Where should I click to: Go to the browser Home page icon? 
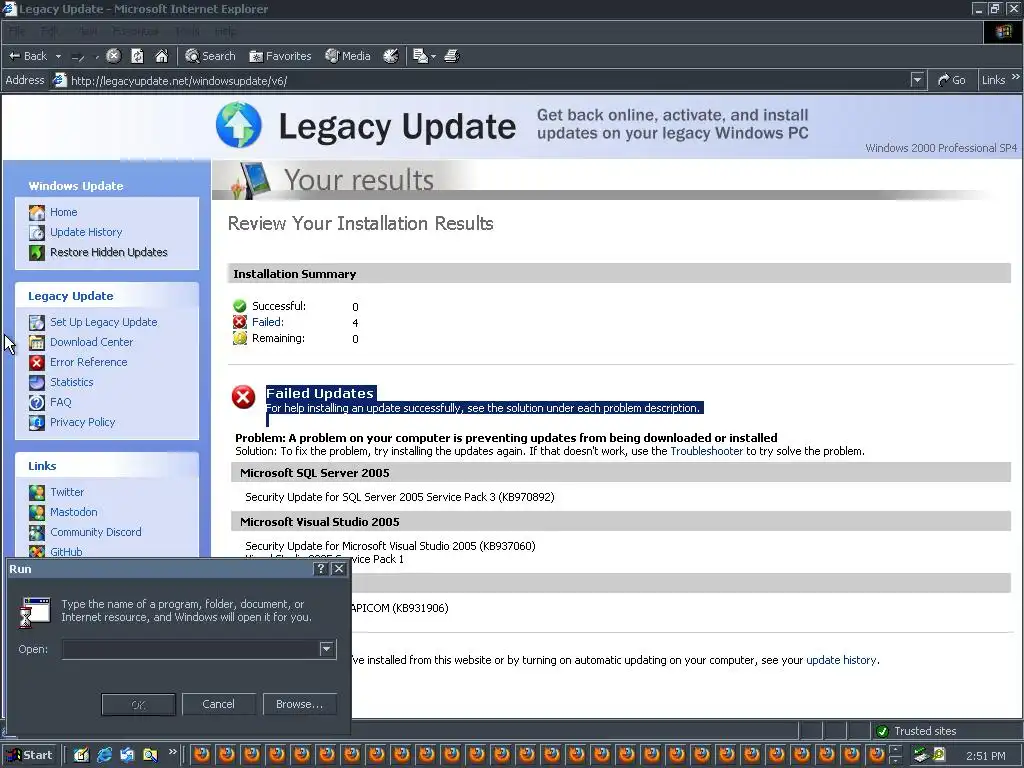coord(161,56)
